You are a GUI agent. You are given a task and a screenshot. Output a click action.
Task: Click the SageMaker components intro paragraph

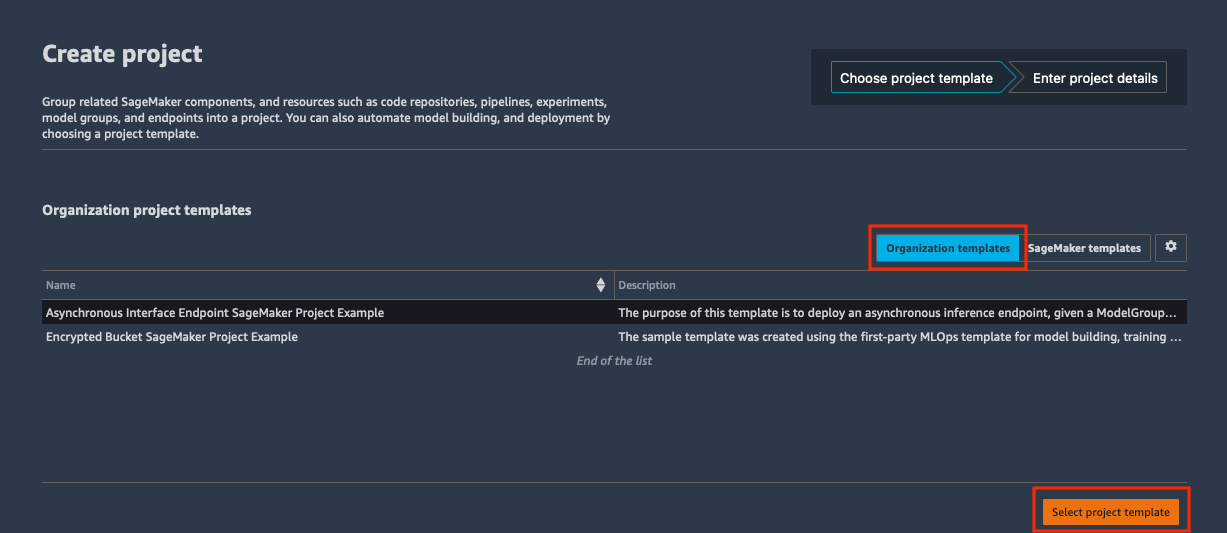click(x=326, y=118)
